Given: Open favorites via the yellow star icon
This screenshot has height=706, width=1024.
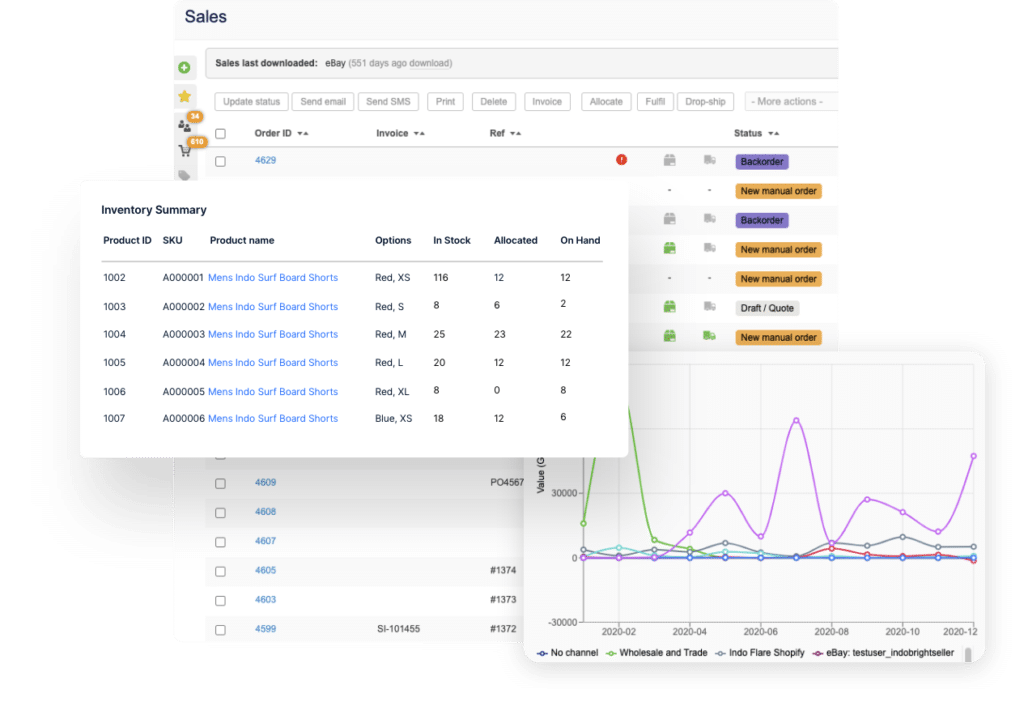Looking at the screenshot, I should (x=184, y=96).
